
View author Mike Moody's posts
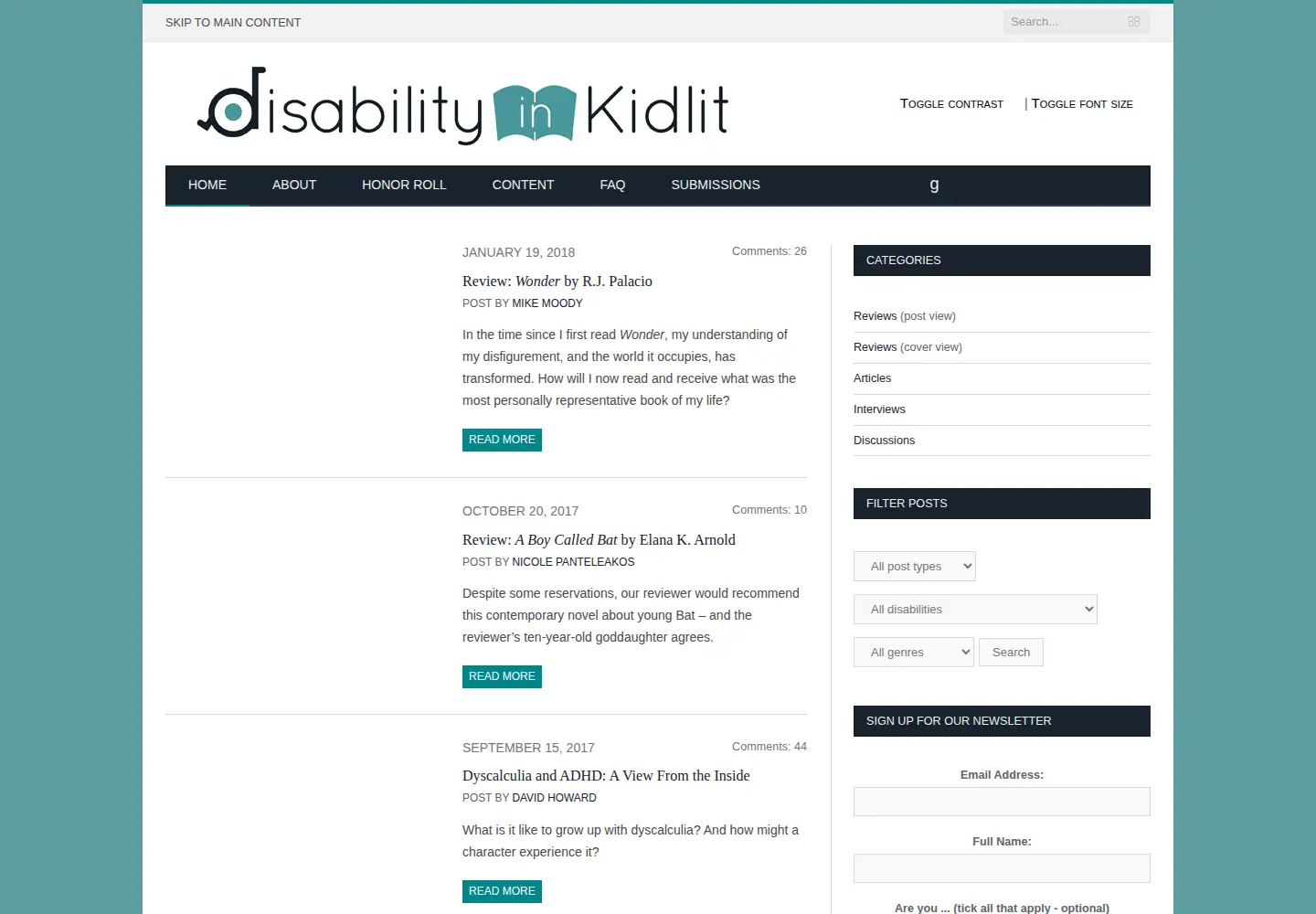547,303
